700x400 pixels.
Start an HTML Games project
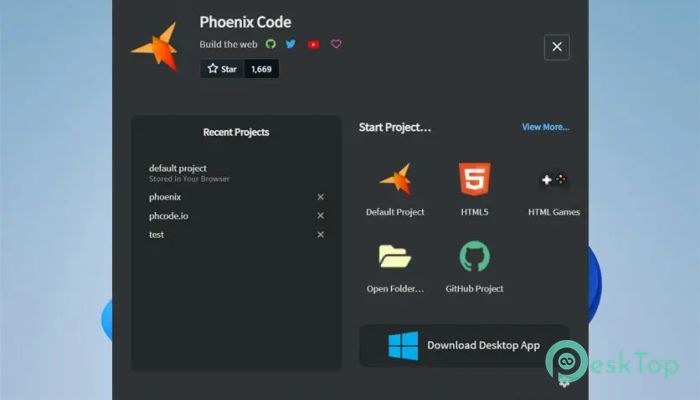(x=554, y=189)
